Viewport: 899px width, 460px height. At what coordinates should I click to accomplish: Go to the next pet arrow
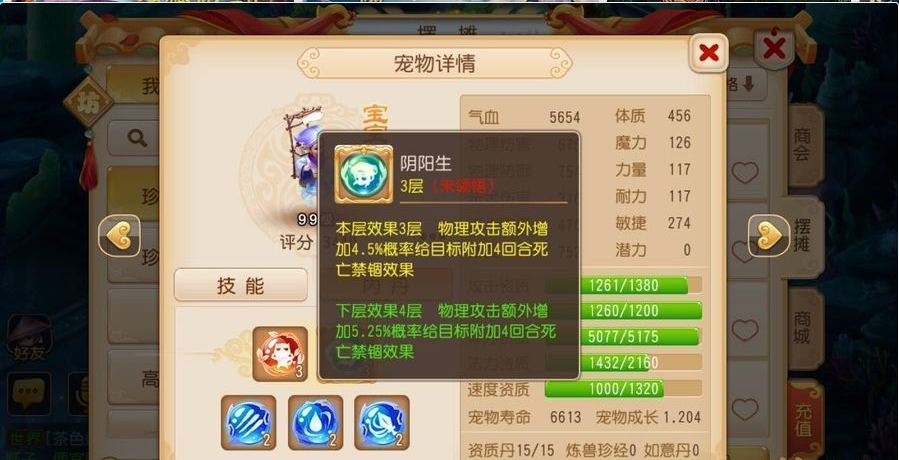pos(769,236)
